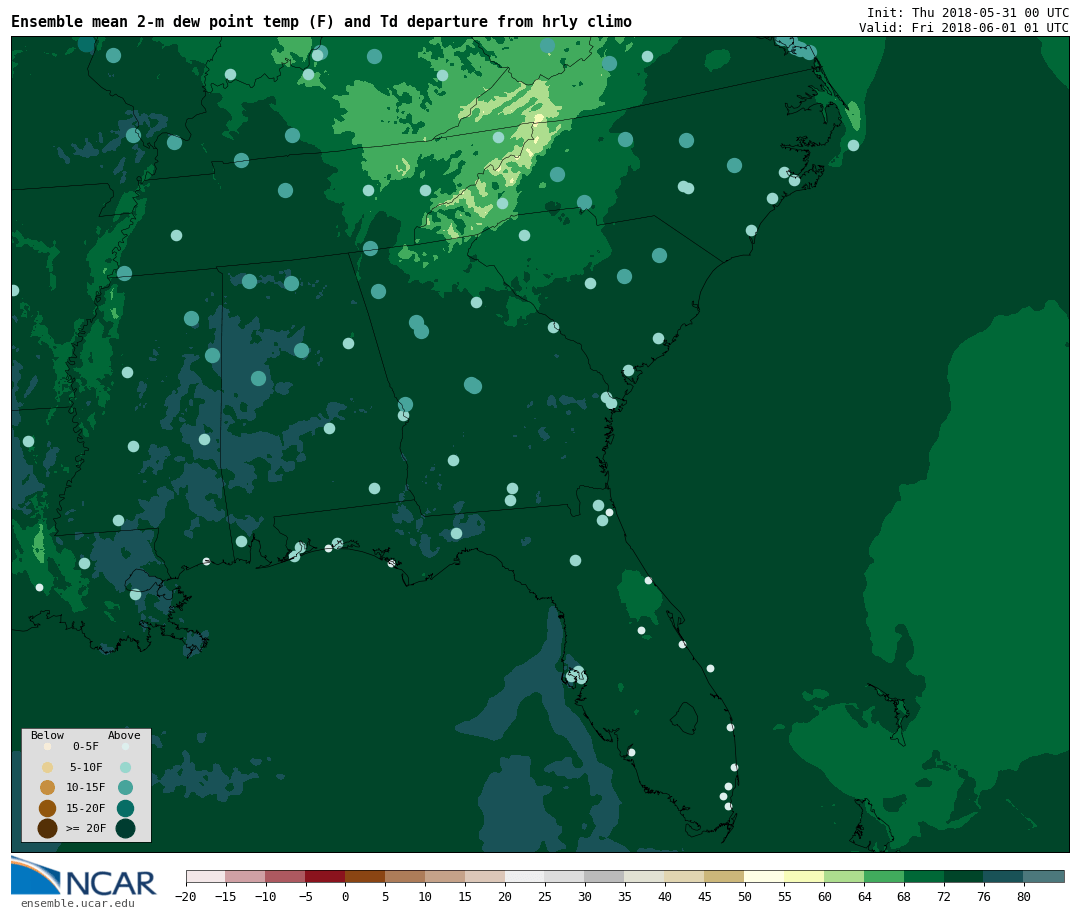Image resolution: width=1080 pixels, height=915 pixels.
Task: Select the -15 to -10 colorbar swatch
Action: 245,877
